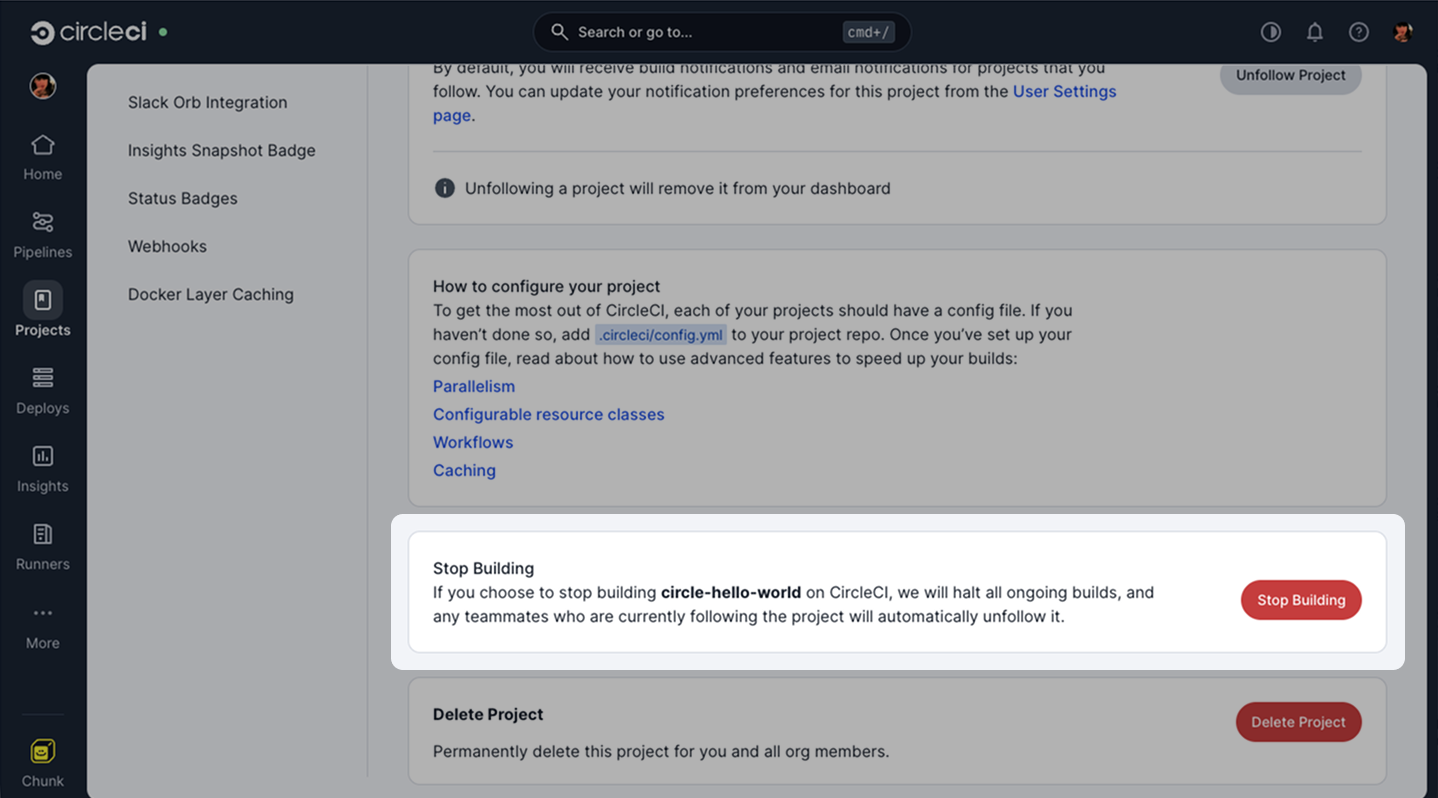Select the Insights icon in the sidebar
Viewport: 1438px width, 798px height.
point(42,467)
